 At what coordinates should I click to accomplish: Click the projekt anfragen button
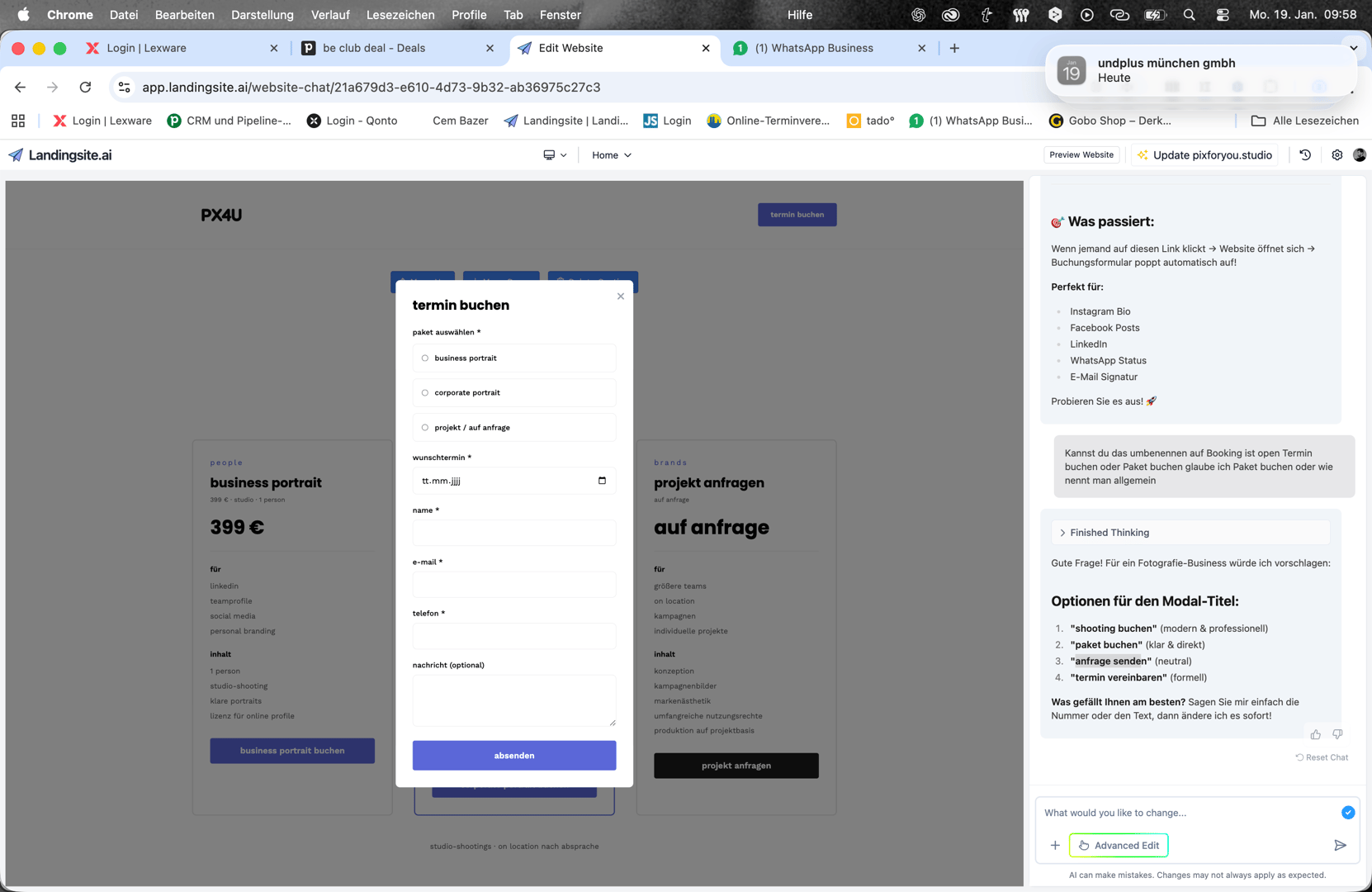736,766
